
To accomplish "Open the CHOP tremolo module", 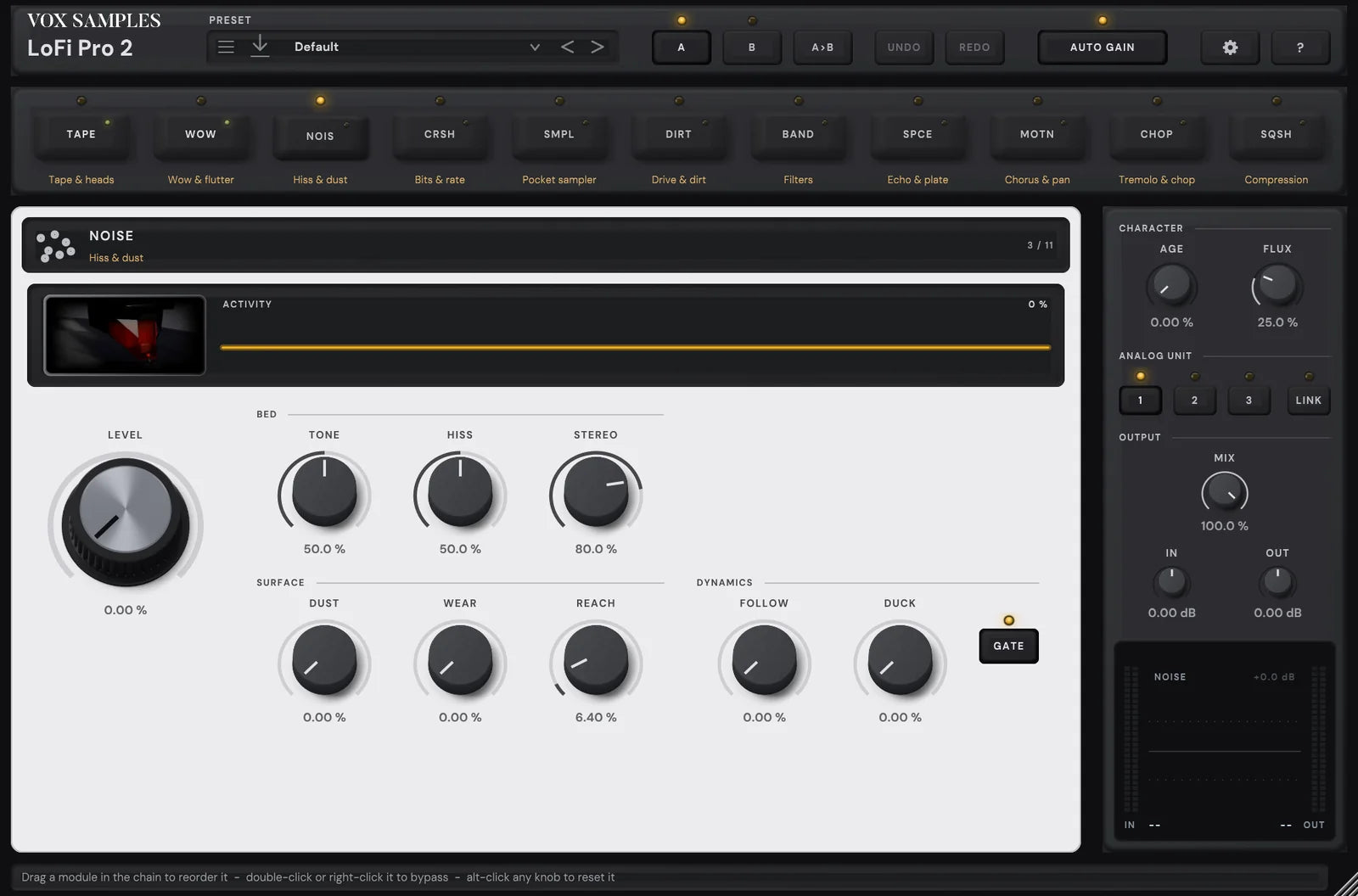I will coord(1157,136).
